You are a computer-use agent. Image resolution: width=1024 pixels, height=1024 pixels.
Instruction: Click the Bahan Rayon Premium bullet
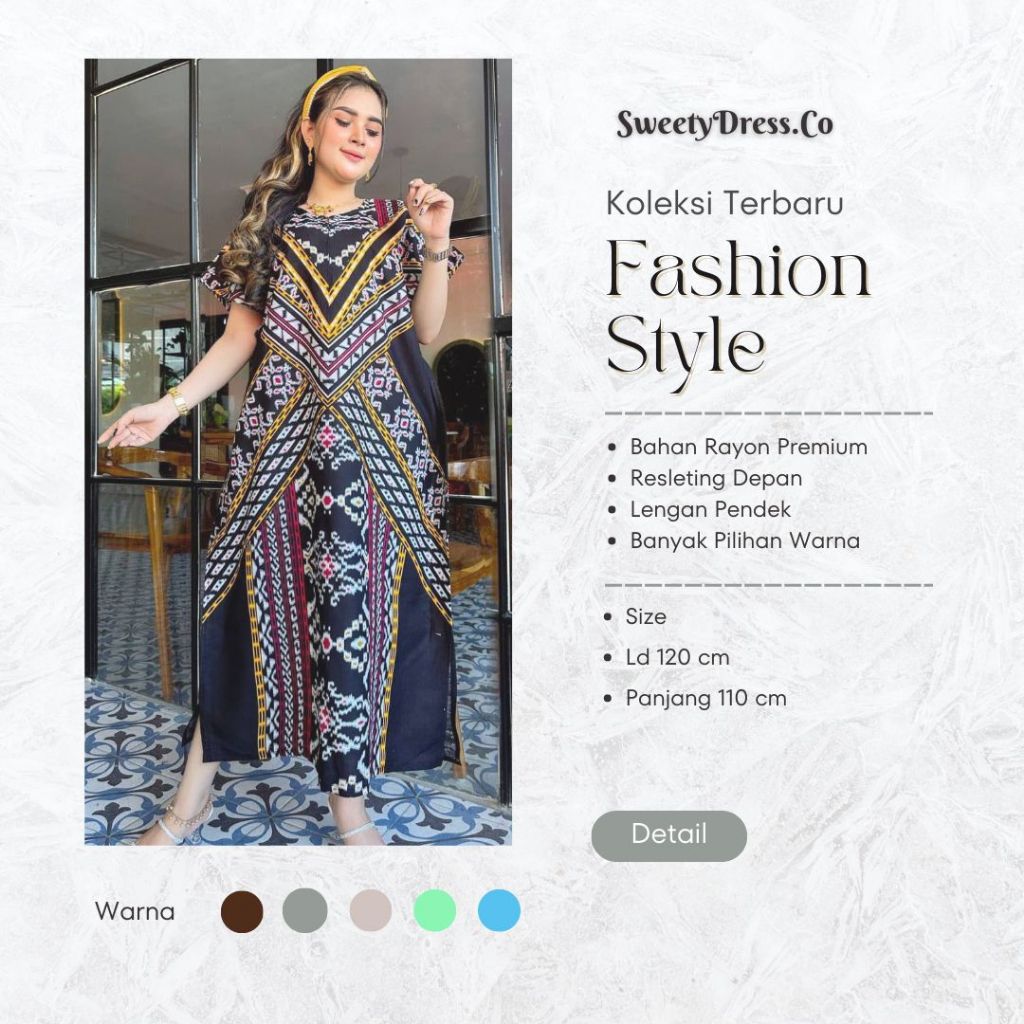click(x=748, y=447)
